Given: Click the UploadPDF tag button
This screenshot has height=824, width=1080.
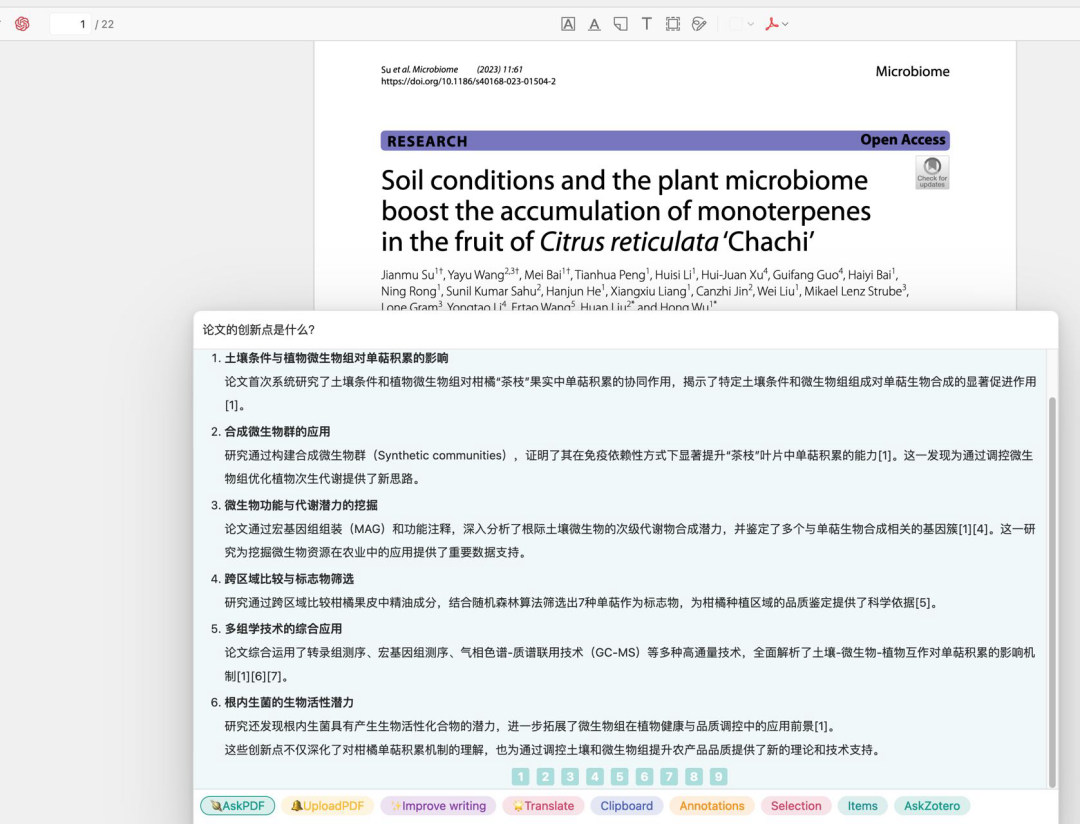Looking at the screenshot, I should click(x=327, y=805).
